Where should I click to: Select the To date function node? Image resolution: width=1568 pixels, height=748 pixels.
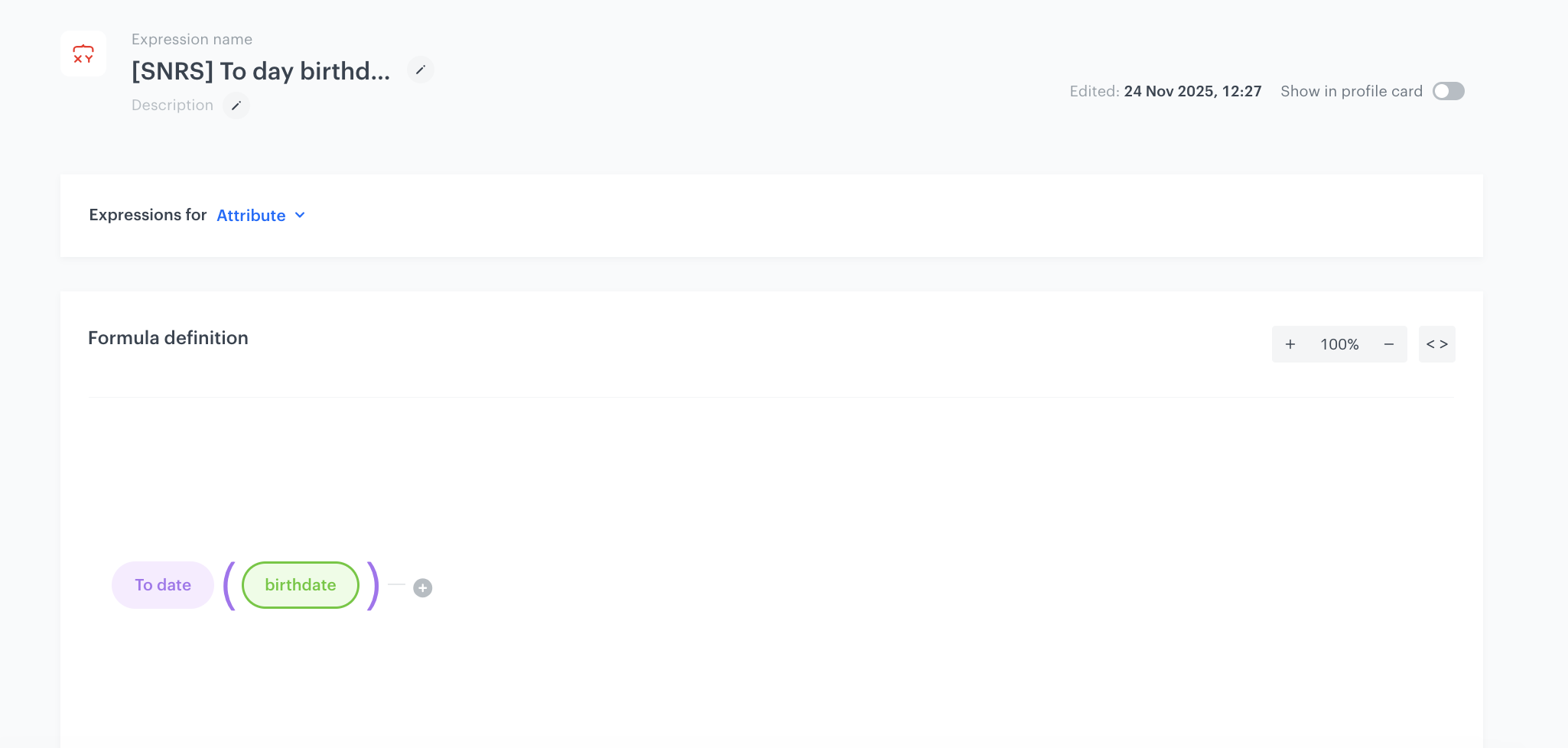pos(163,585)
